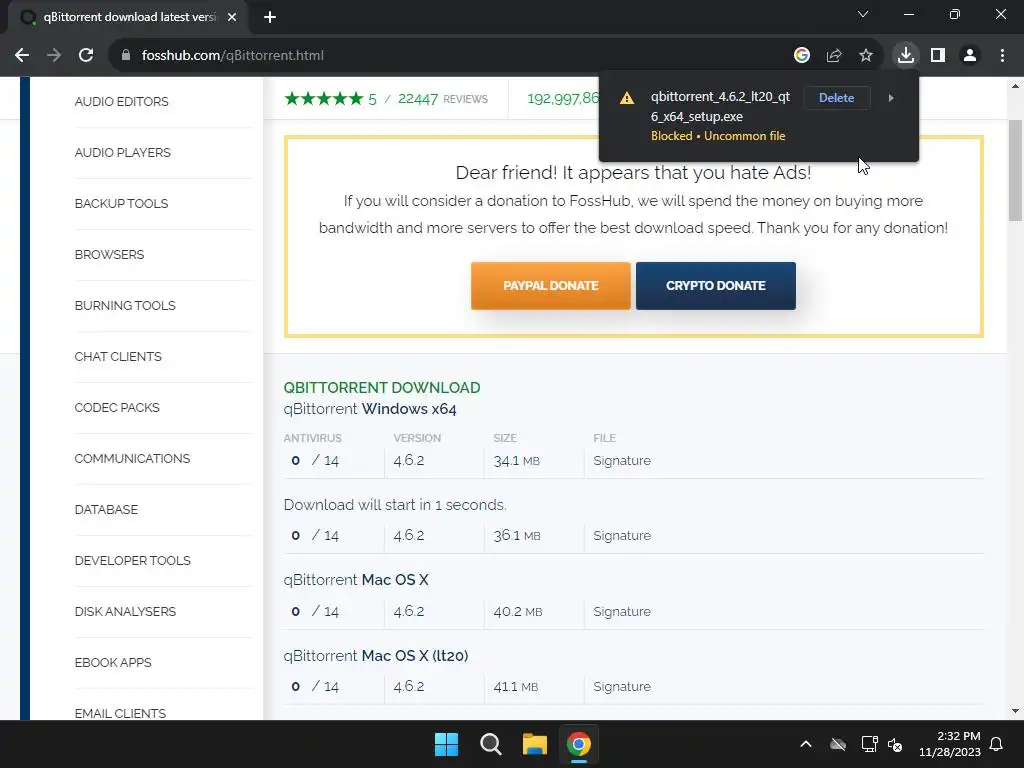
Task: Click the CRYPTO DONATE button
Action: [x=716, y=286]
